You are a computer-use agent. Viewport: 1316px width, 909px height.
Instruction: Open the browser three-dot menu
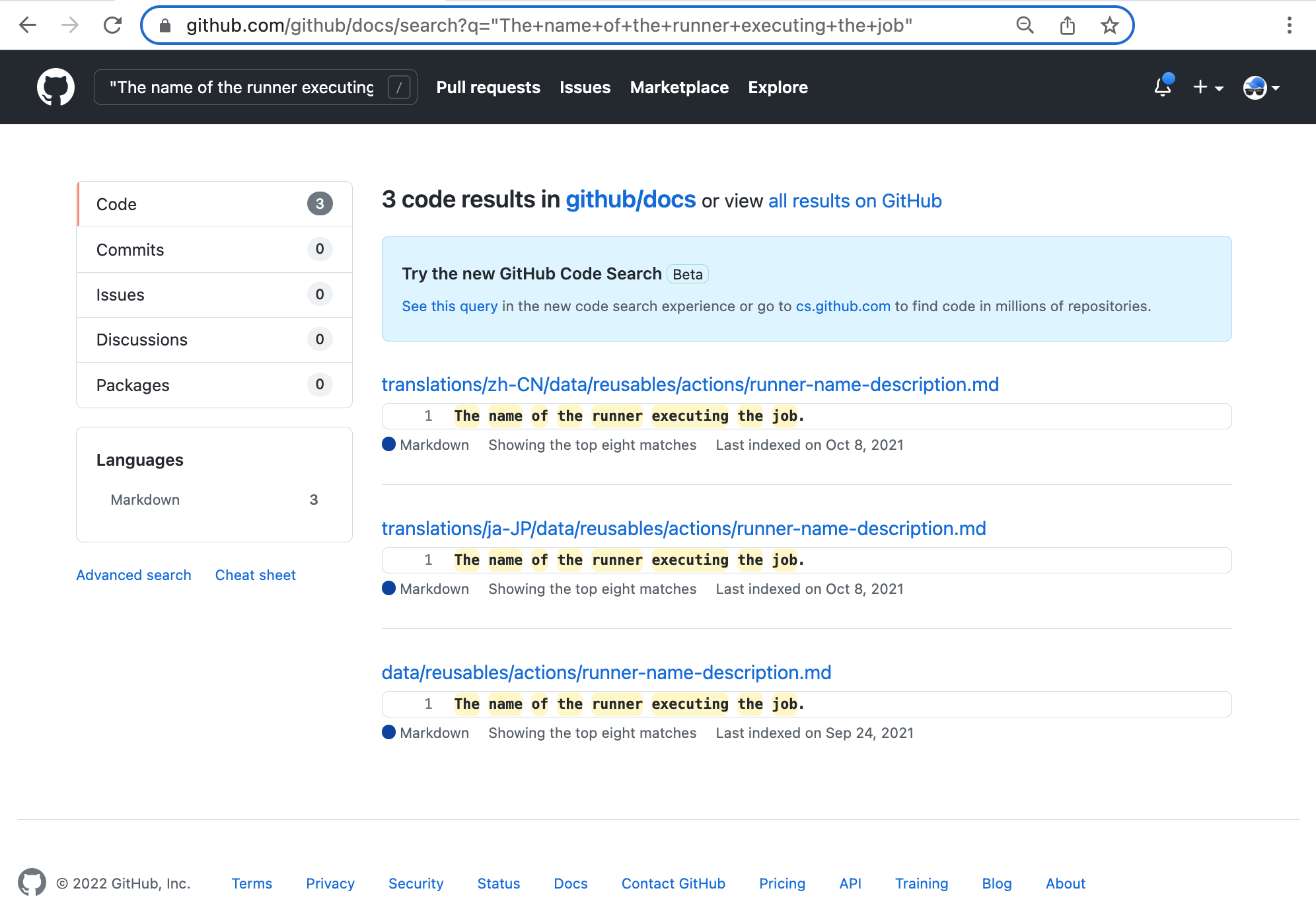[x=1289, y=25]
